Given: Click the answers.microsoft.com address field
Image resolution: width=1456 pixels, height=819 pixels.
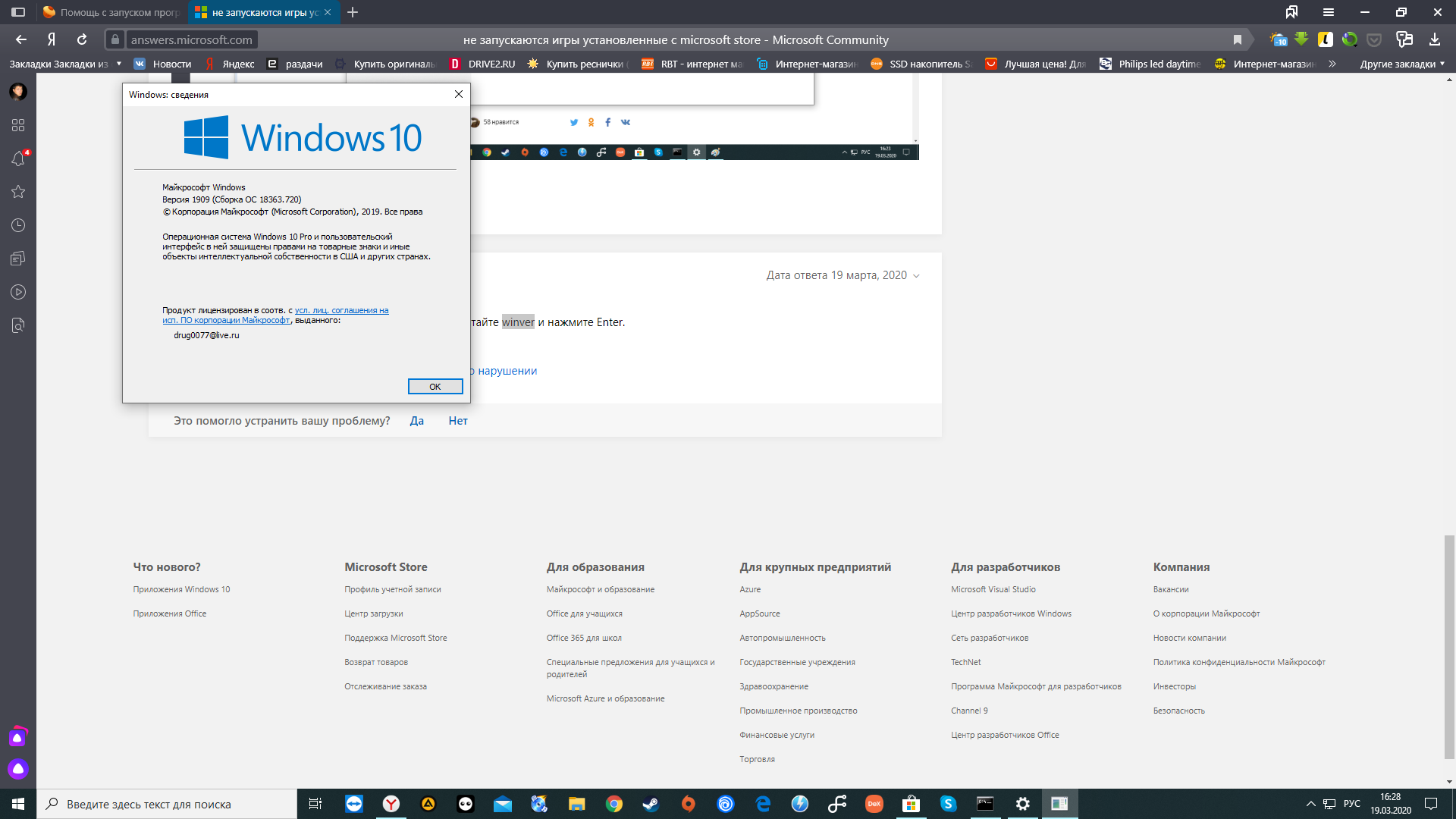Looking at the screenshot, I should pos(191,39).
